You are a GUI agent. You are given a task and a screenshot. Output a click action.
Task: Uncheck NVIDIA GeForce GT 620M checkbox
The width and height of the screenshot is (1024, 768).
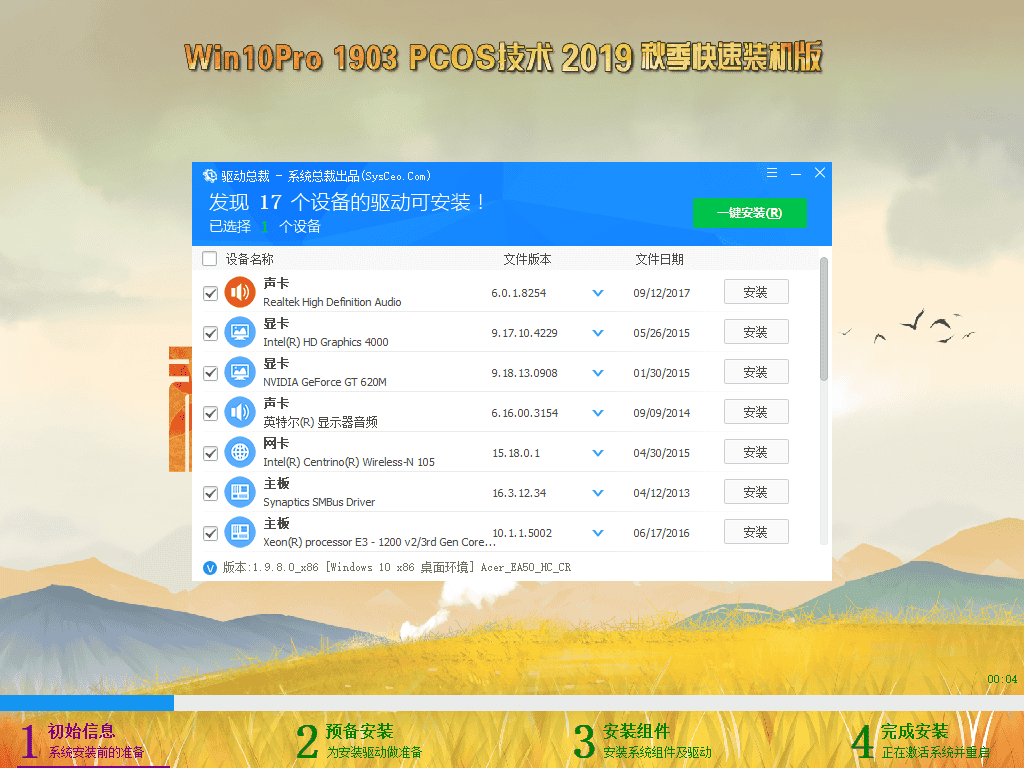[210, 374]
